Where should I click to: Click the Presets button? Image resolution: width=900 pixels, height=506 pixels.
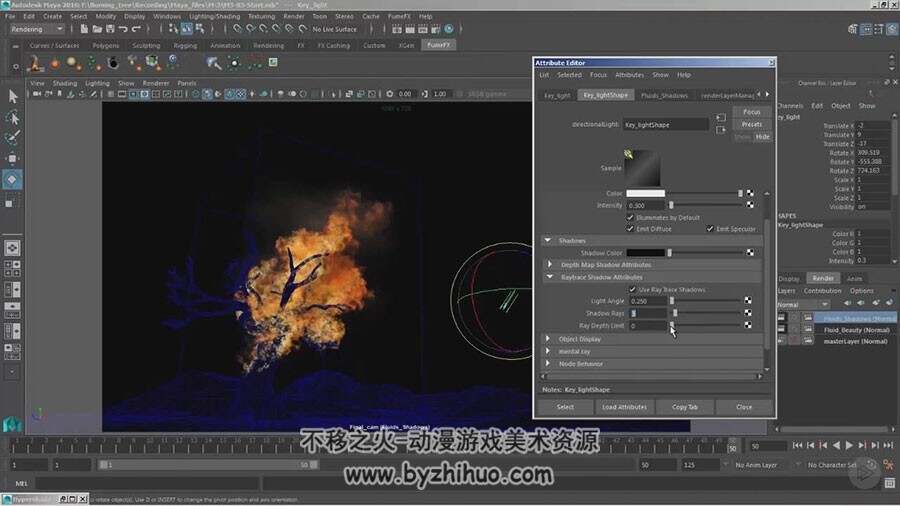coord(751,124)
